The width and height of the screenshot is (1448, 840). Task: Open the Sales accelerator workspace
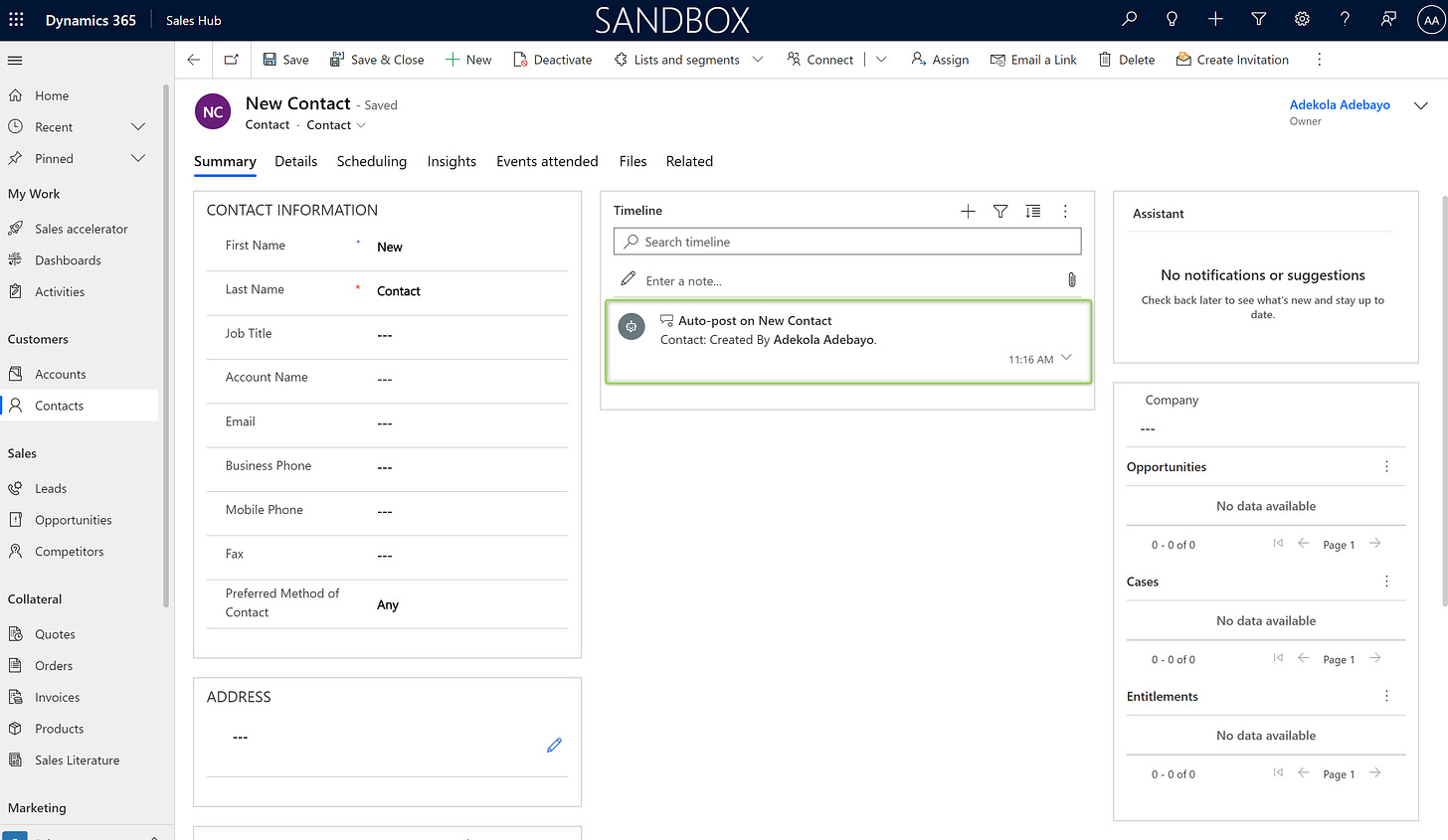[x=80, y=228]
